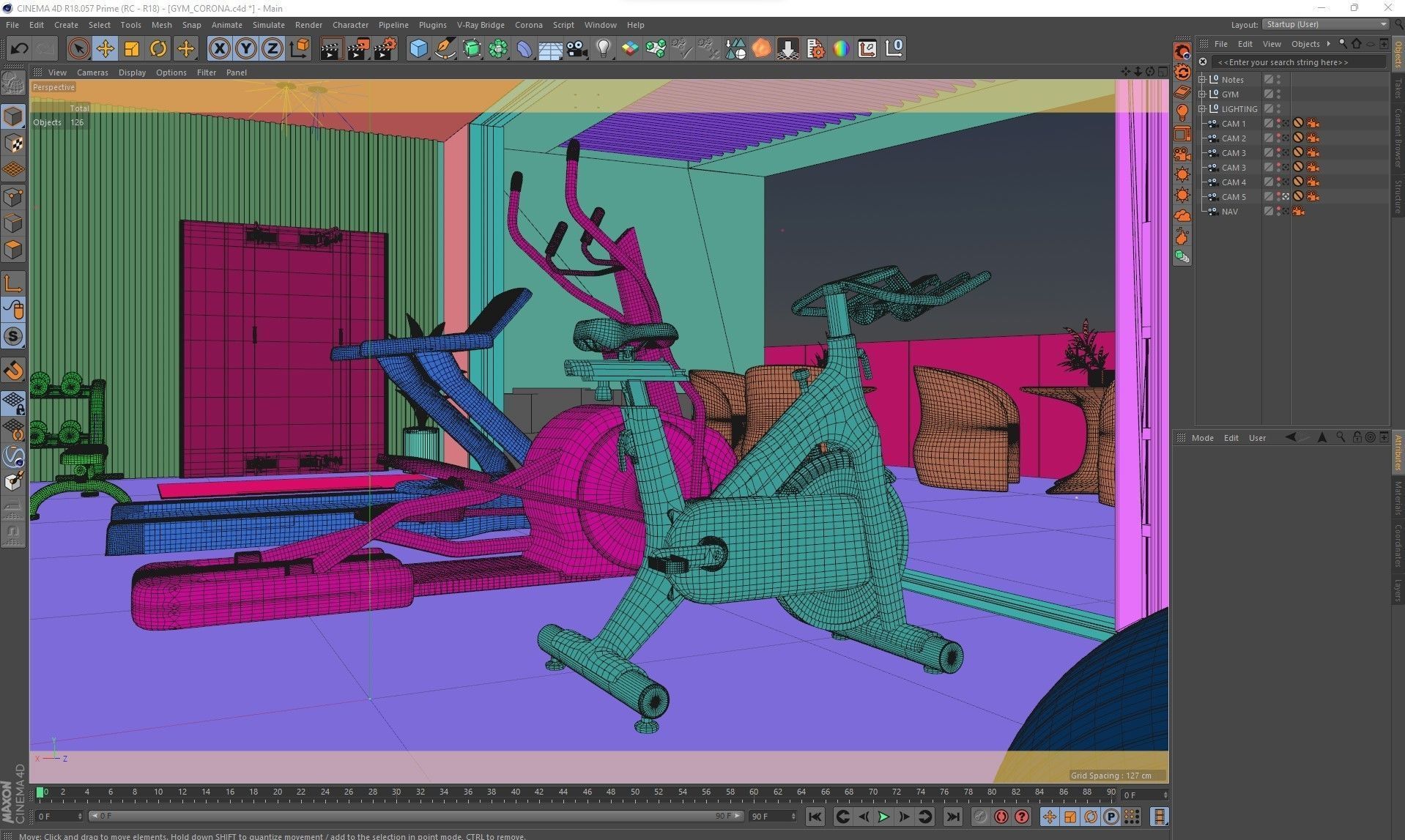This screenshot has width=1405, height=840.
Task: Add a Cube primitive object
Action: (x=418, y=49)
